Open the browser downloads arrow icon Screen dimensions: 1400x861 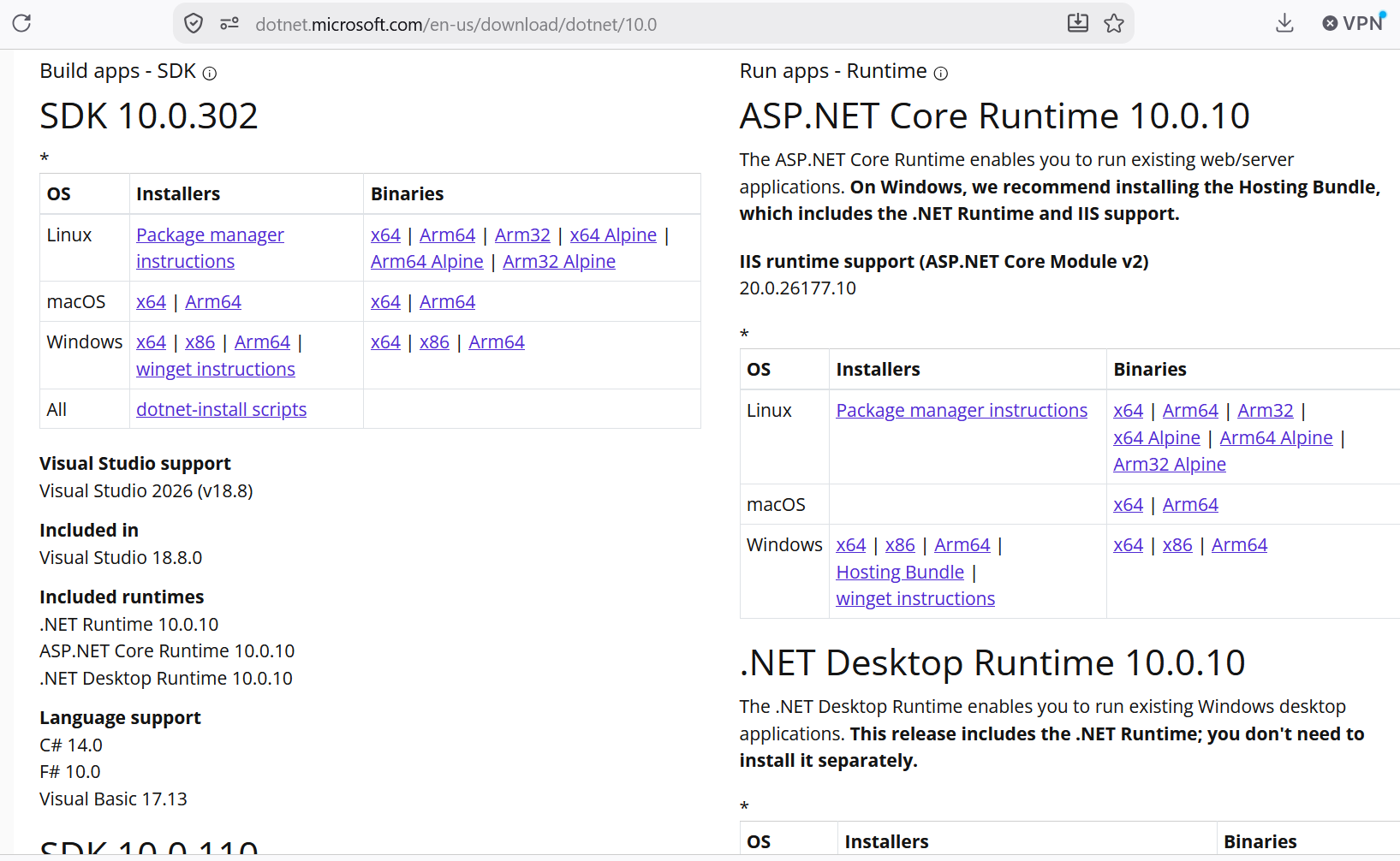pyautogui.click(x=1284, y=23)
